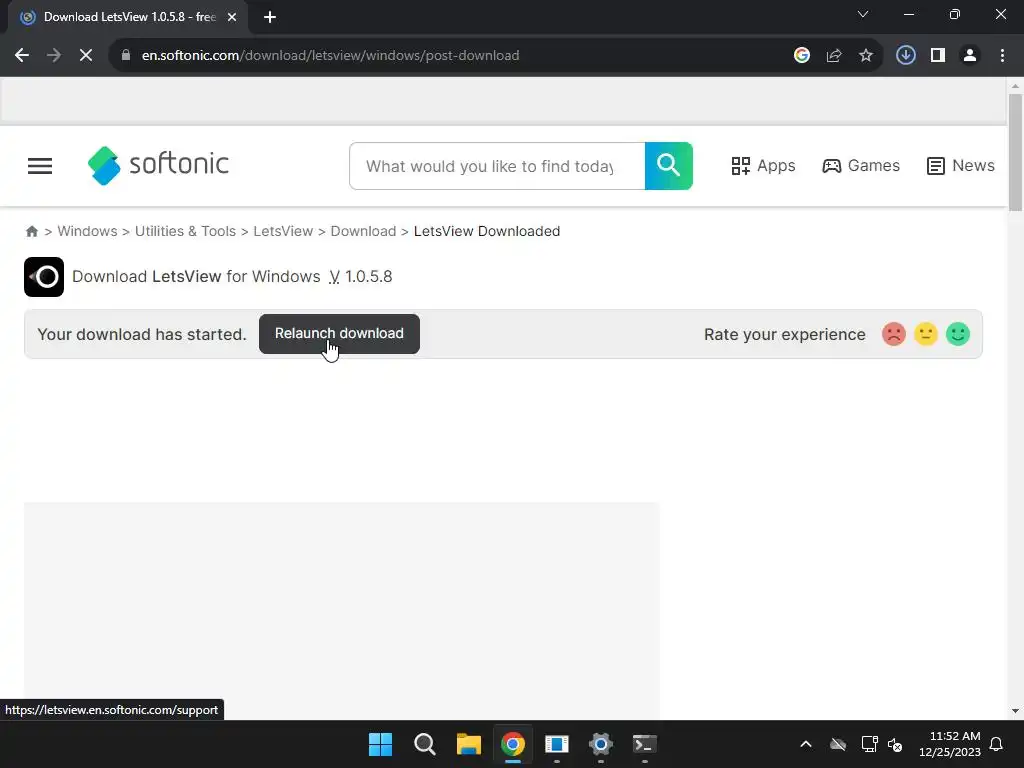The width and height of the screenshot is (1024, 768).
Task: Open Settings gear in taskbar
Action: coord(601,744)
